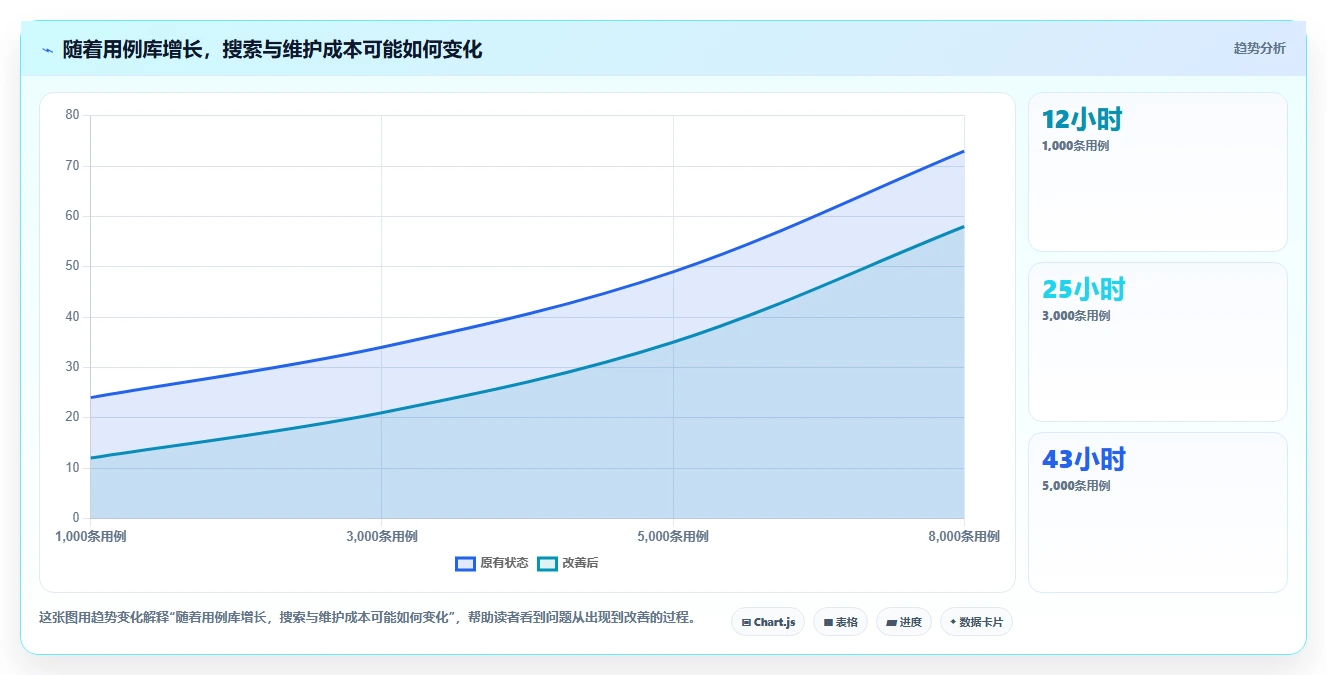Click the 1,000条用例 caption under 12小时
Image resolution: width=1327 pixels, height=675 pixels.
1075,146
